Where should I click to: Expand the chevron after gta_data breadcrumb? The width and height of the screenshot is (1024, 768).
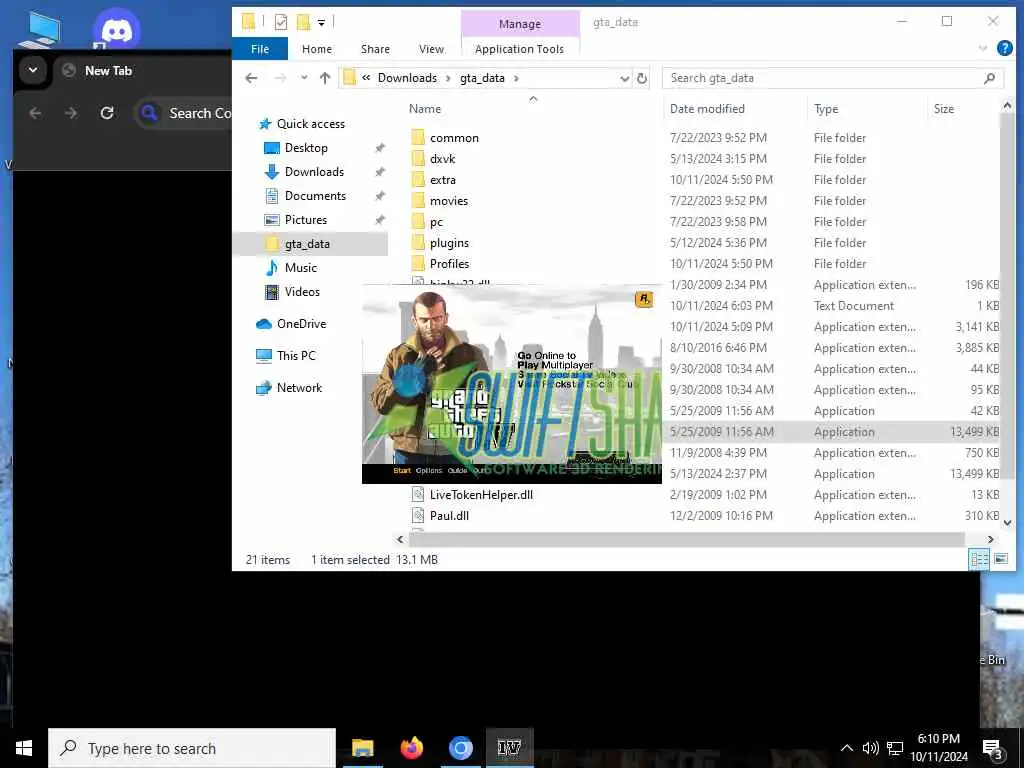coord(516,78)
